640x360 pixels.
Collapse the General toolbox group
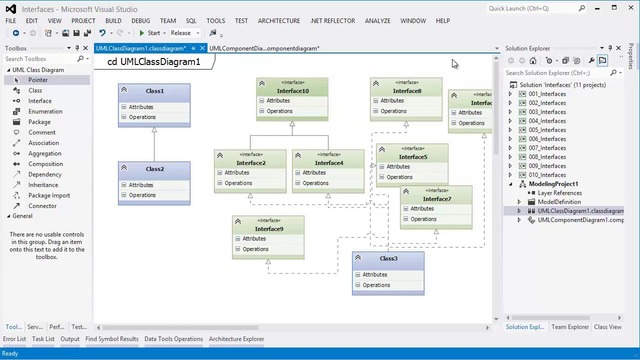point(8,216)
